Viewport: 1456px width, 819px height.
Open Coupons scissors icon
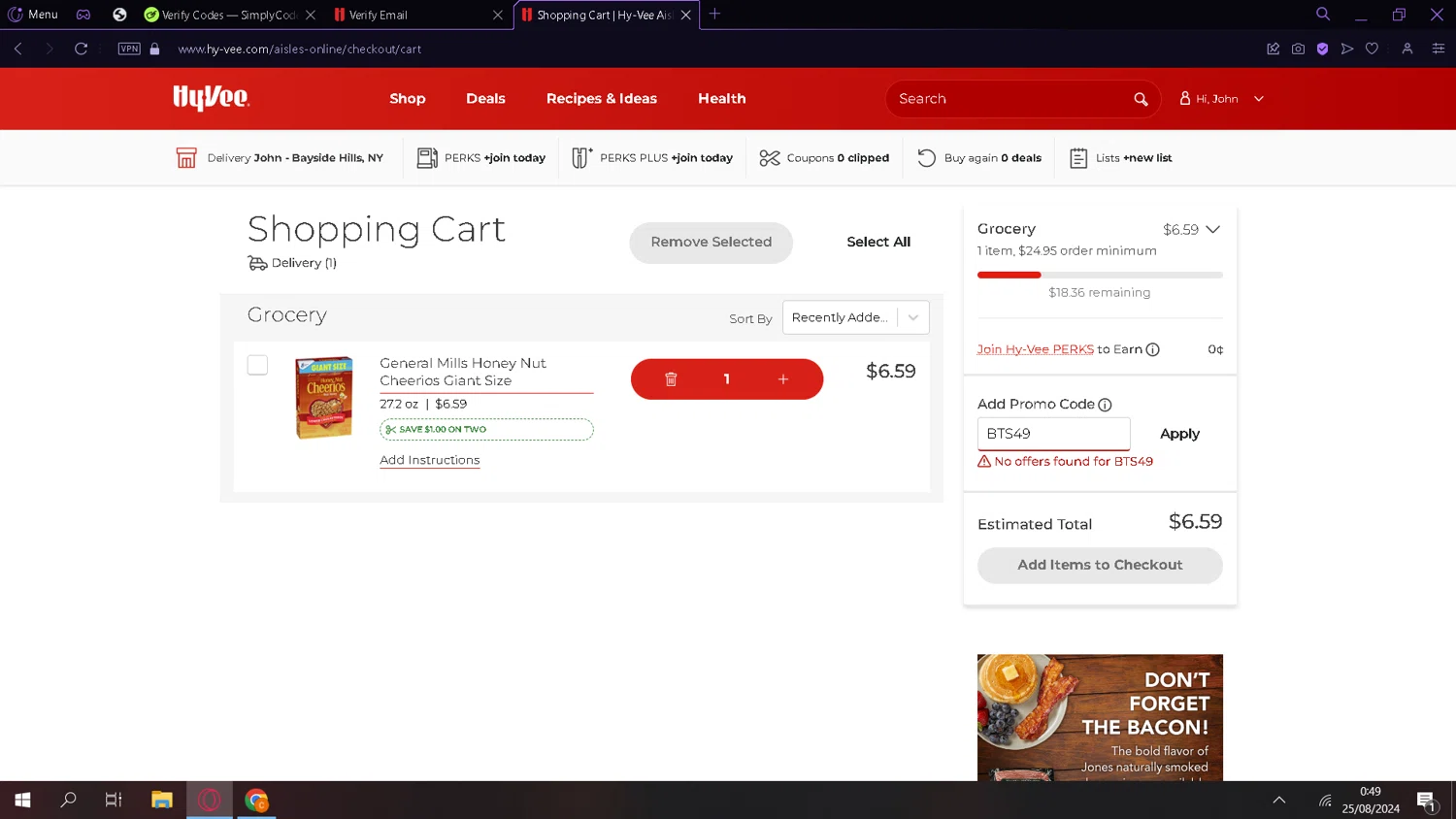[x=770, y=157]
